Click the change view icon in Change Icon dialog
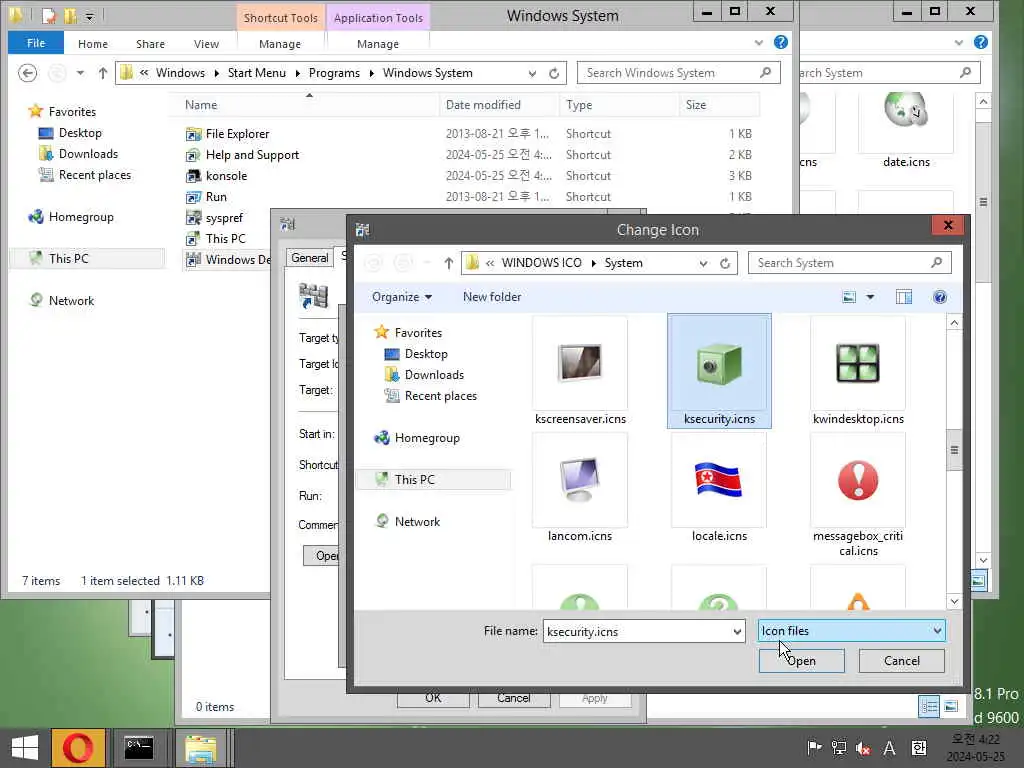The image size is (1024, 768). coord(849,297)
